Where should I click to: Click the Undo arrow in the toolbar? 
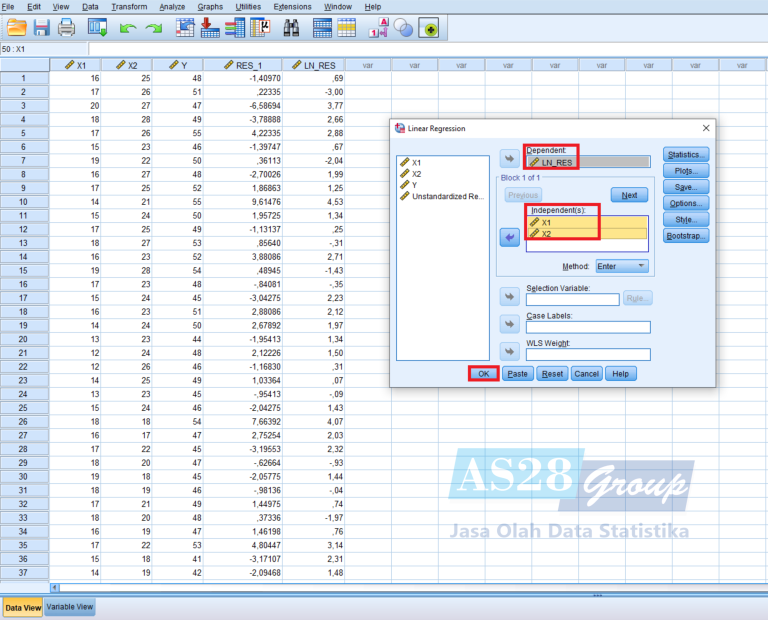tap(128, 28)
